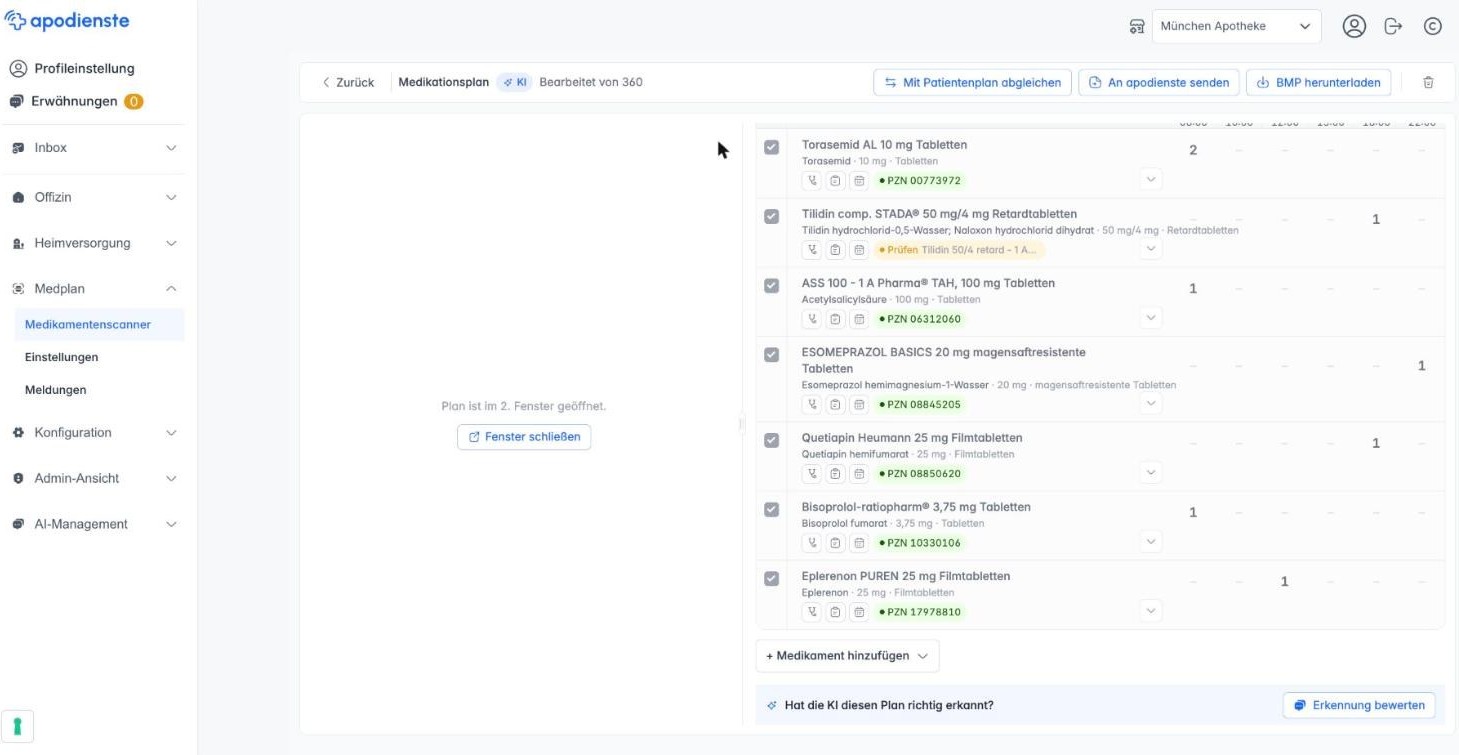Viewport: 1459px width, 755px height.
Task: Go back with the Zurück button
Action: pyautogui.click(x=348, y=82)
